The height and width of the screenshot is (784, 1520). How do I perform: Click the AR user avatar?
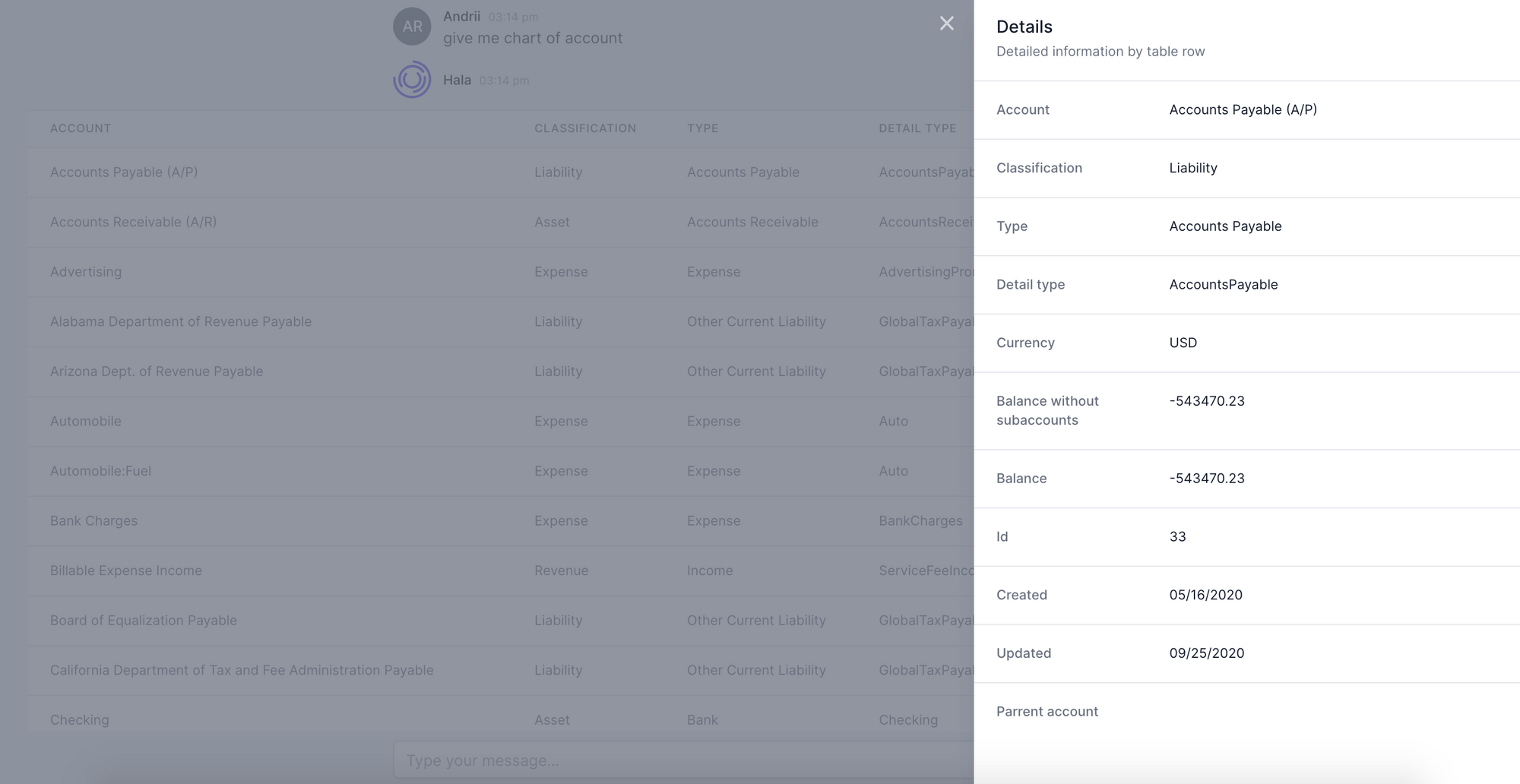412,27
